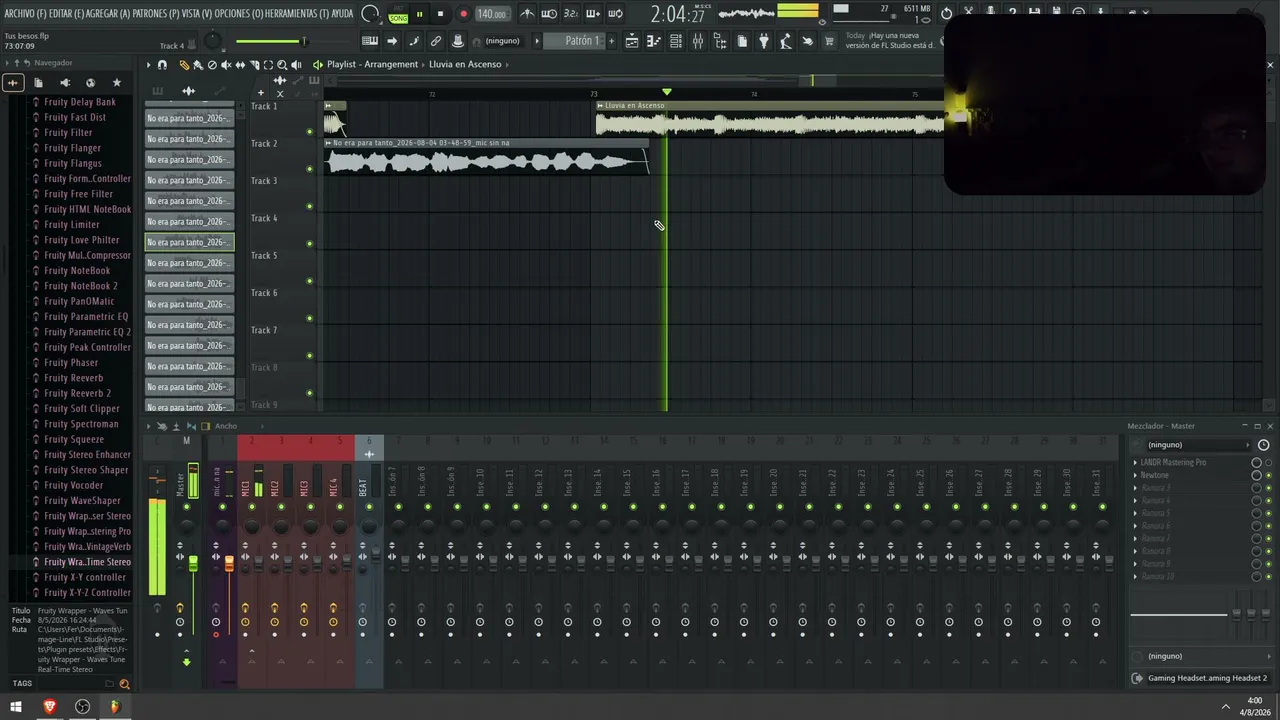1280x720 pixels.
Task: Mute Track 1 in the playlist
Action: pos(309,131)
